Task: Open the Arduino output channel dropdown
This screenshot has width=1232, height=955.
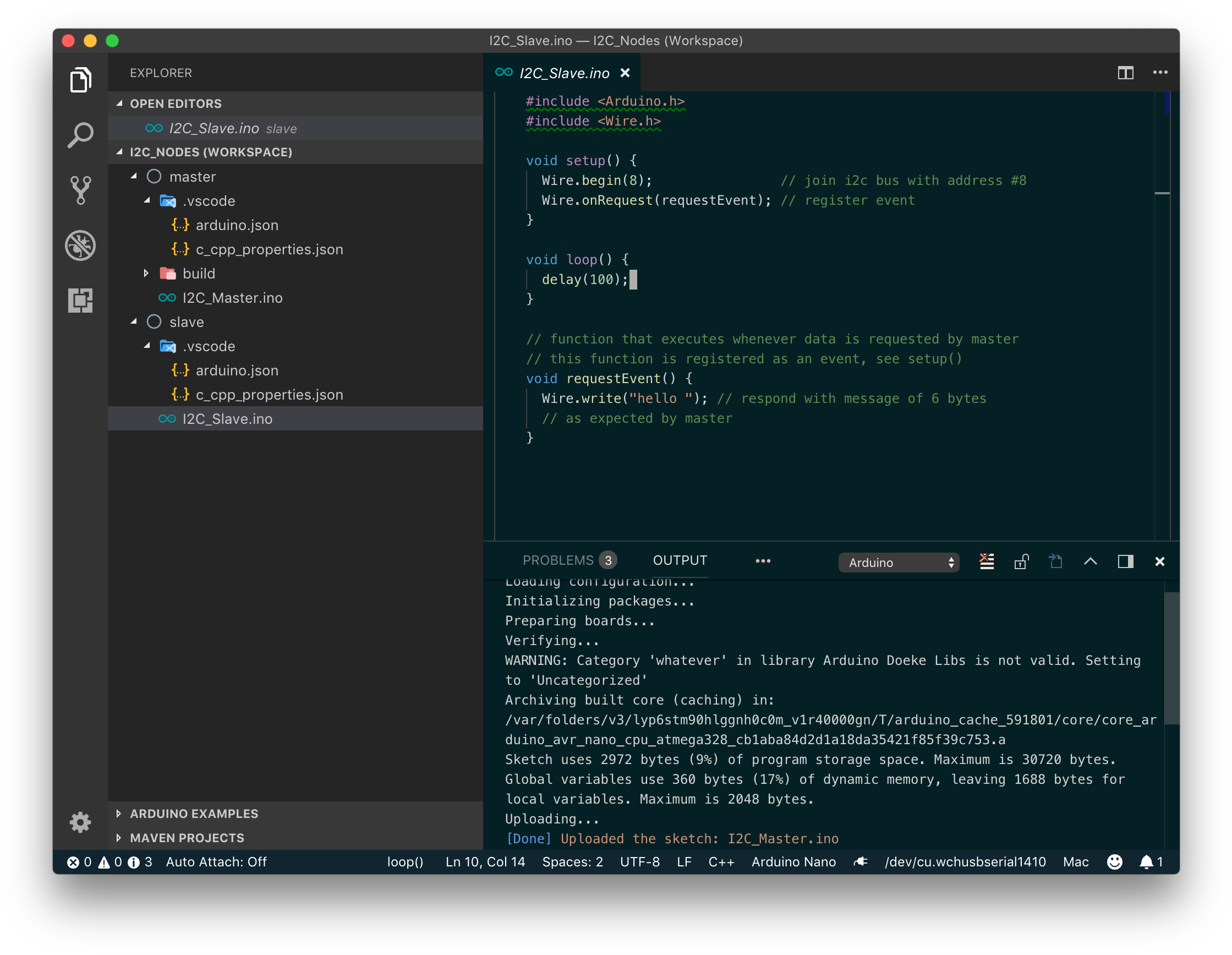Action: [898, 562]
